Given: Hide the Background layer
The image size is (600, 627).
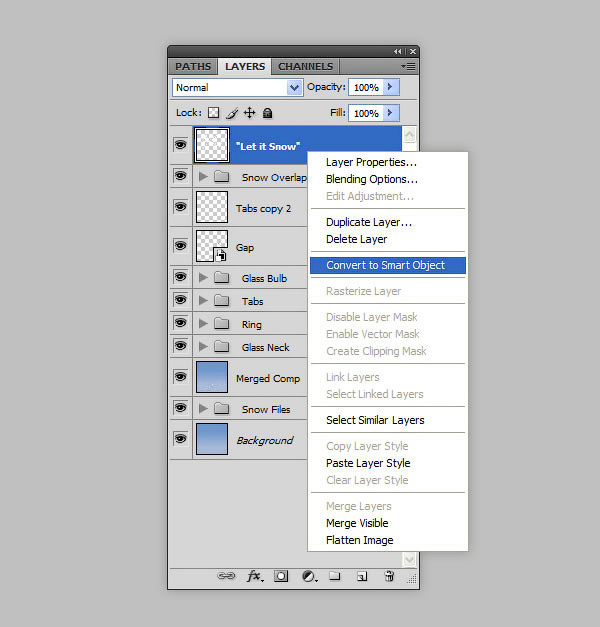Looking at the screenshot, I should pyautogui.click(x=180, y=439).
